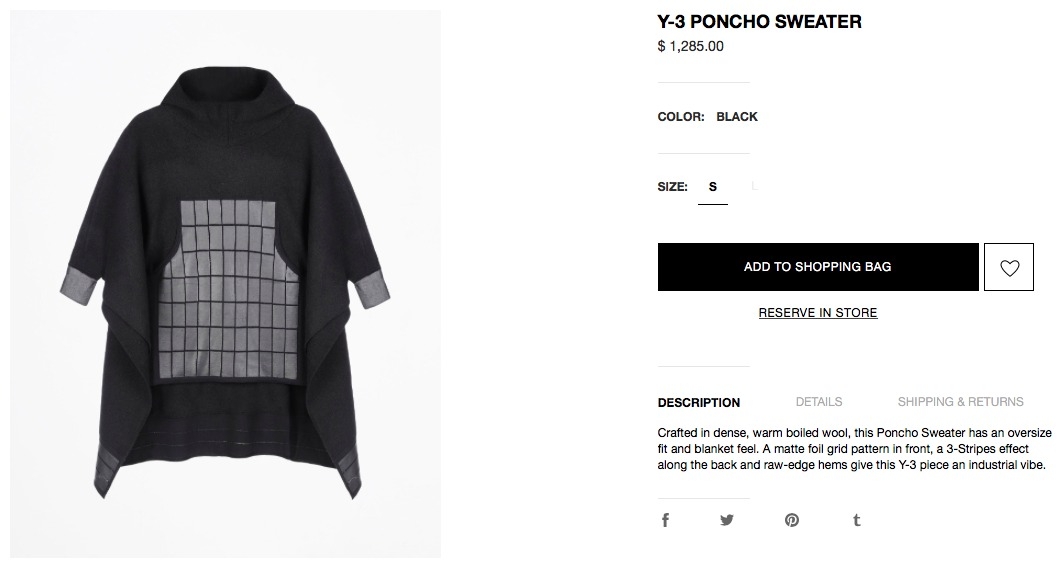Image resolution: width=1058 pixels, height=569 pixels.
Task: Pin the poncho sweater on Pinterest
Action: click(792, 520)
